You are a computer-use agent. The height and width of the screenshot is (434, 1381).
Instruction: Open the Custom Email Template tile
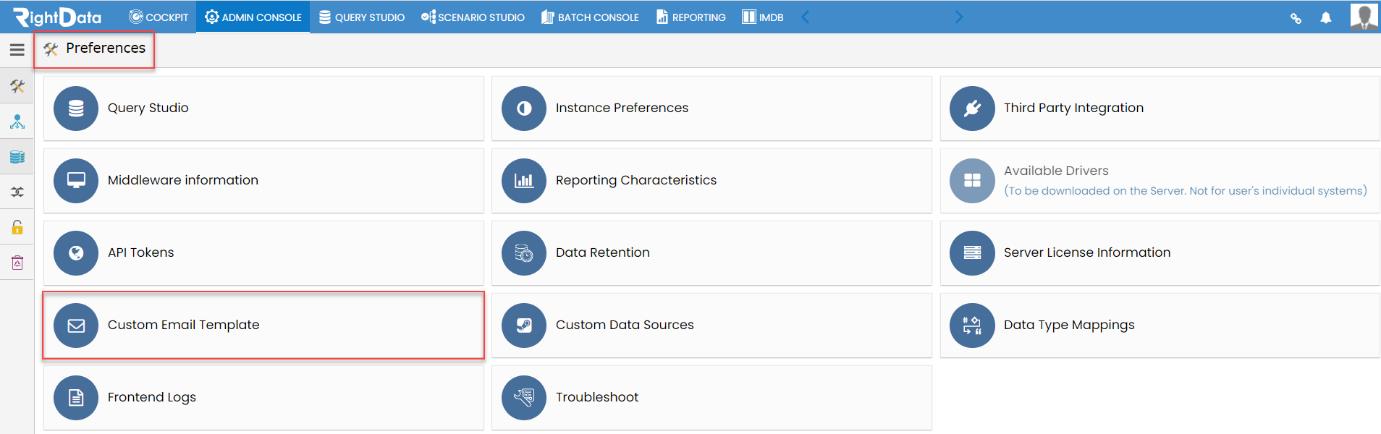tap(264, 325)
